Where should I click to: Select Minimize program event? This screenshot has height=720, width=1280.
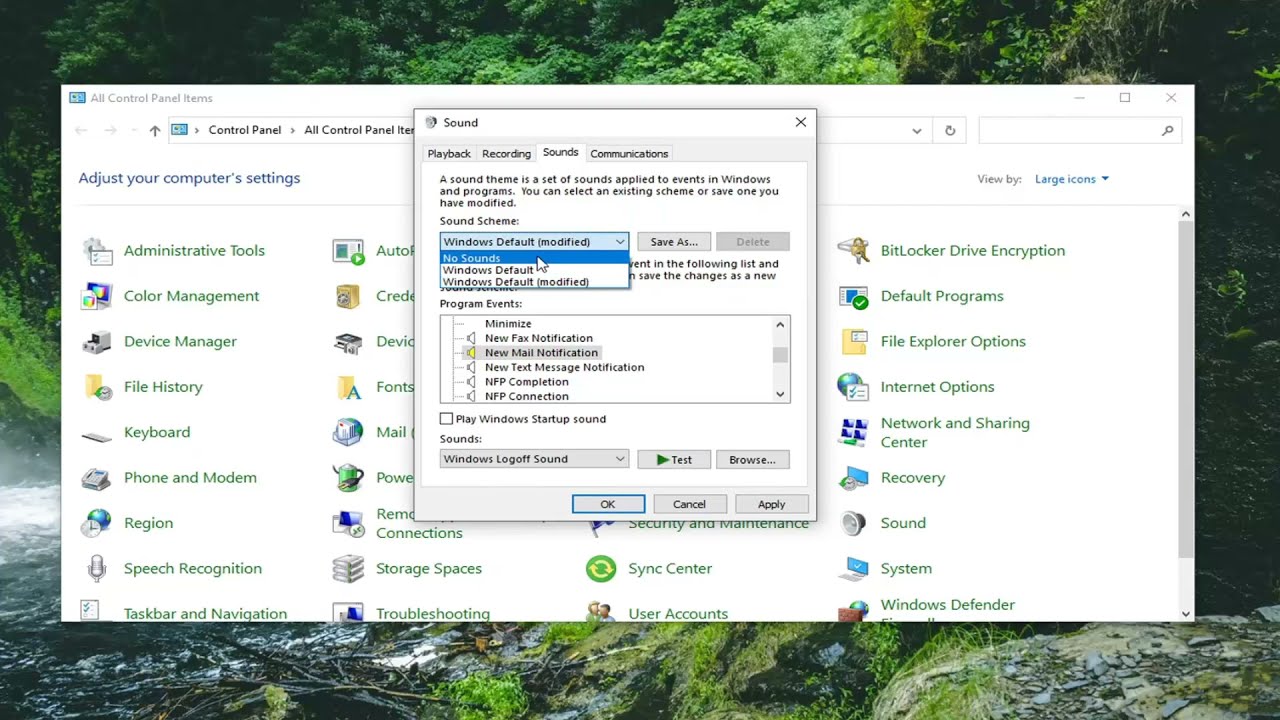pyautogui.click(x=508, y=324)
